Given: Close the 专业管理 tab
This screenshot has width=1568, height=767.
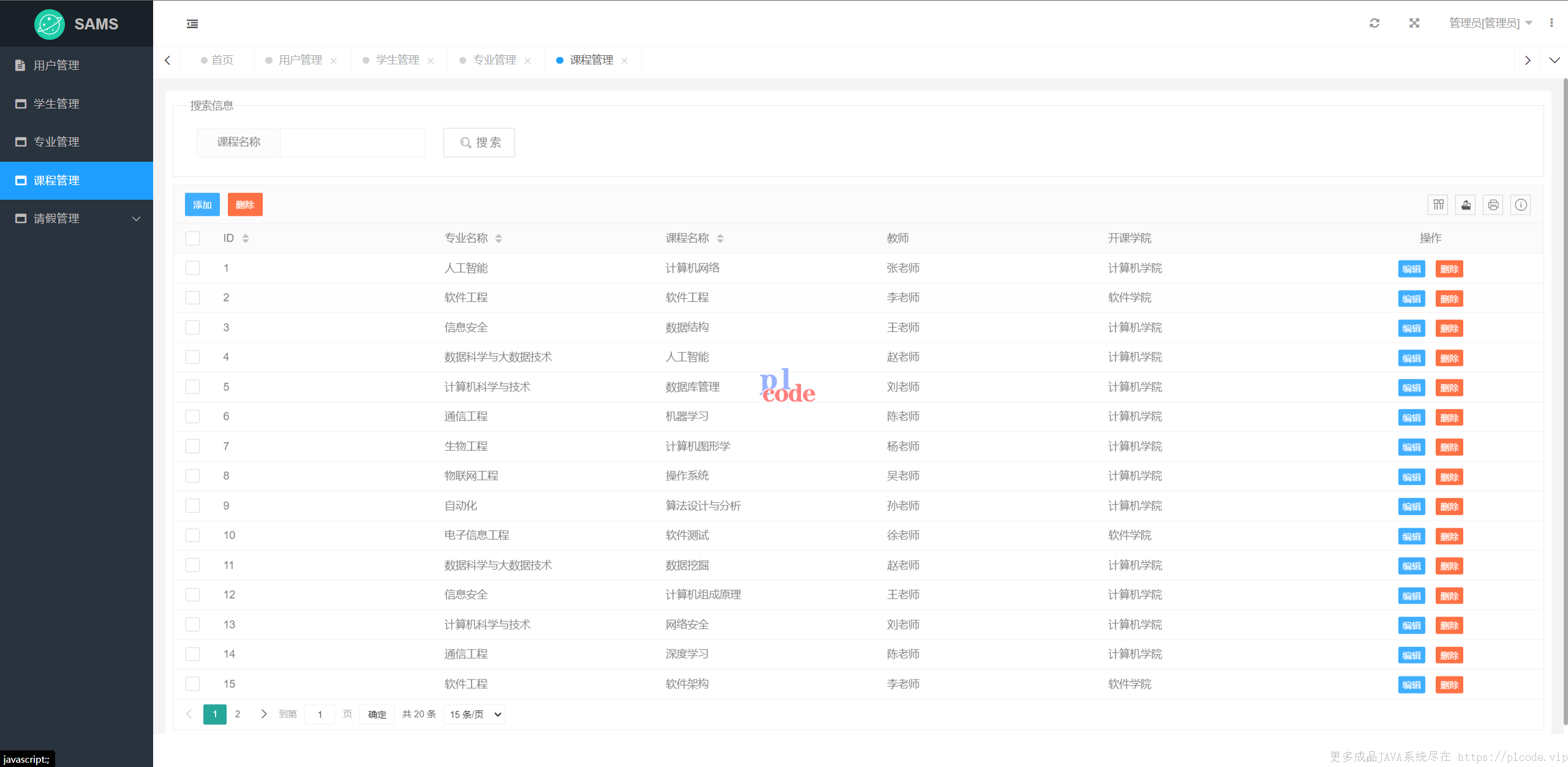Looking at the screenshot, I should [x=528, y=61].
